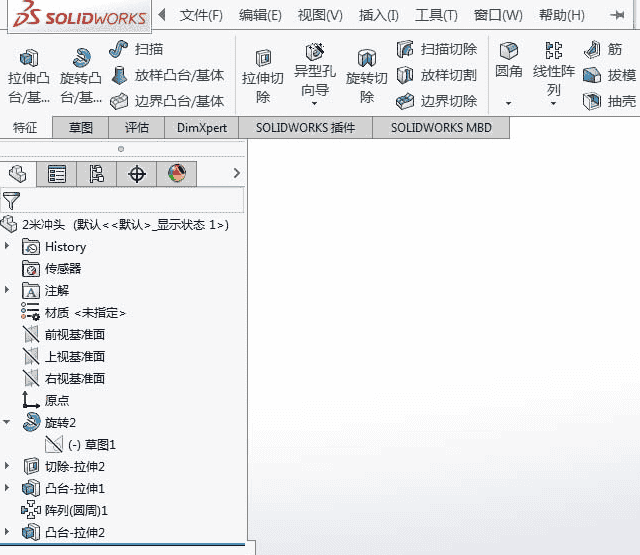Open the 窗口(W) menu
Viewport: 640px width, 555px height.
pyautogui.click(x=498, y=16)
